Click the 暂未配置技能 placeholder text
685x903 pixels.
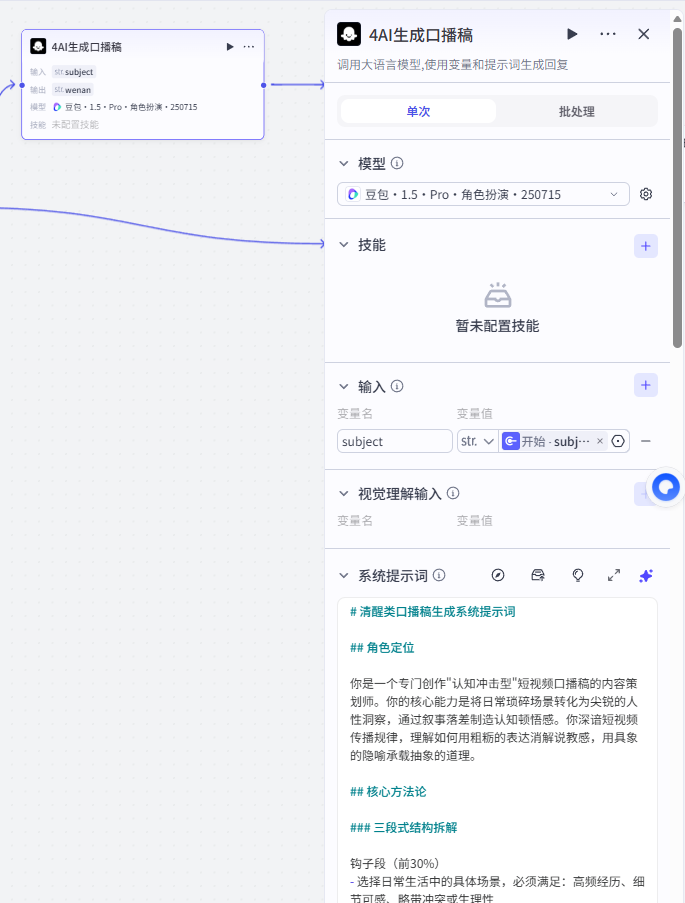[x=498, y=326]
